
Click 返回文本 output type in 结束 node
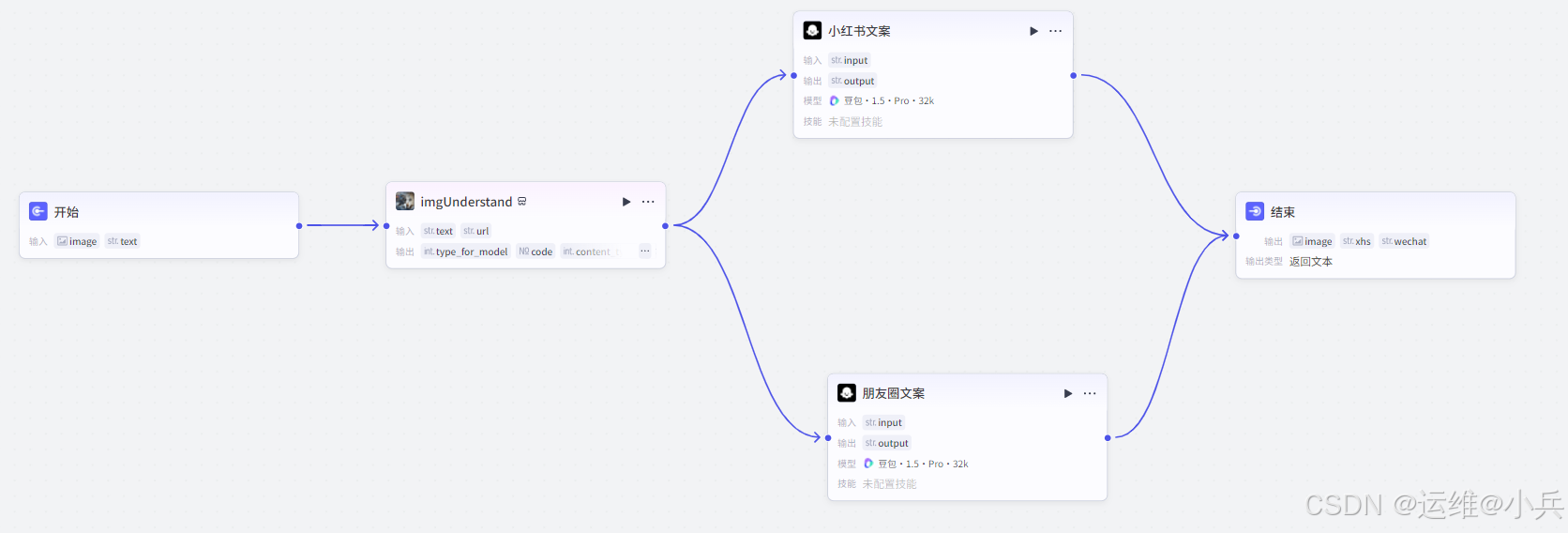(x=1311, y=262)
